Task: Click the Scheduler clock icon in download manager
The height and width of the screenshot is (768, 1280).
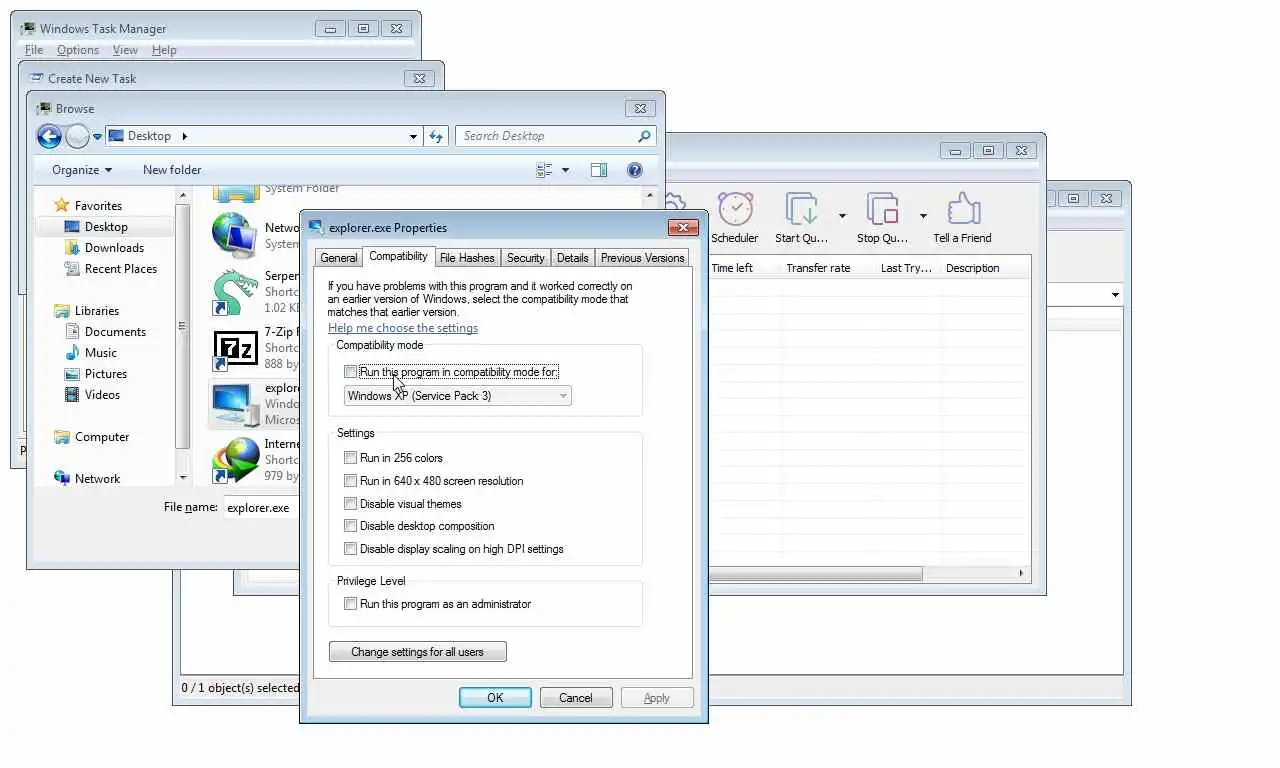Action: coord(735,210)
